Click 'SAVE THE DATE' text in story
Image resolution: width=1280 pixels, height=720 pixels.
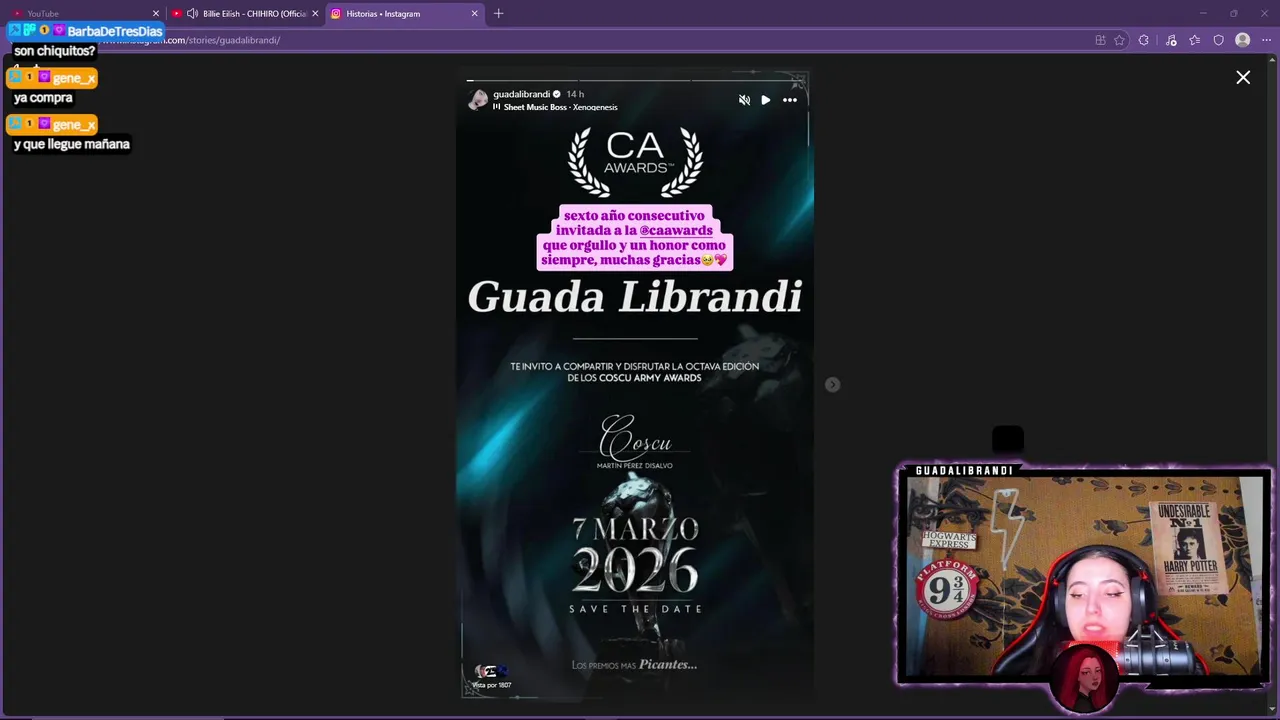[635, 609]
